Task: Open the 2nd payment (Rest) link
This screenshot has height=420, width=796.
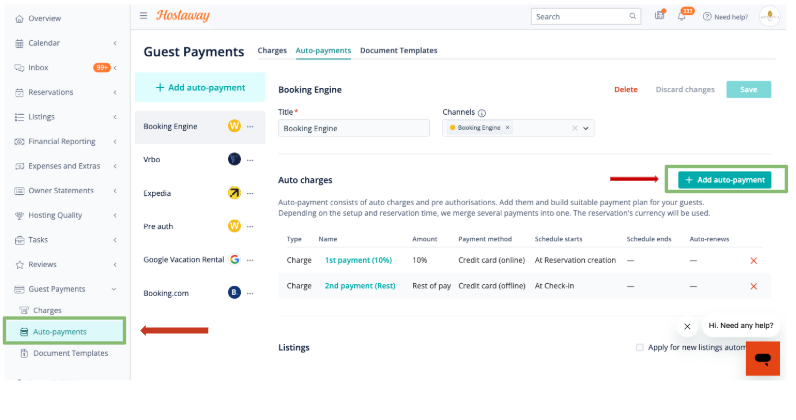Action: coord(360,286)
